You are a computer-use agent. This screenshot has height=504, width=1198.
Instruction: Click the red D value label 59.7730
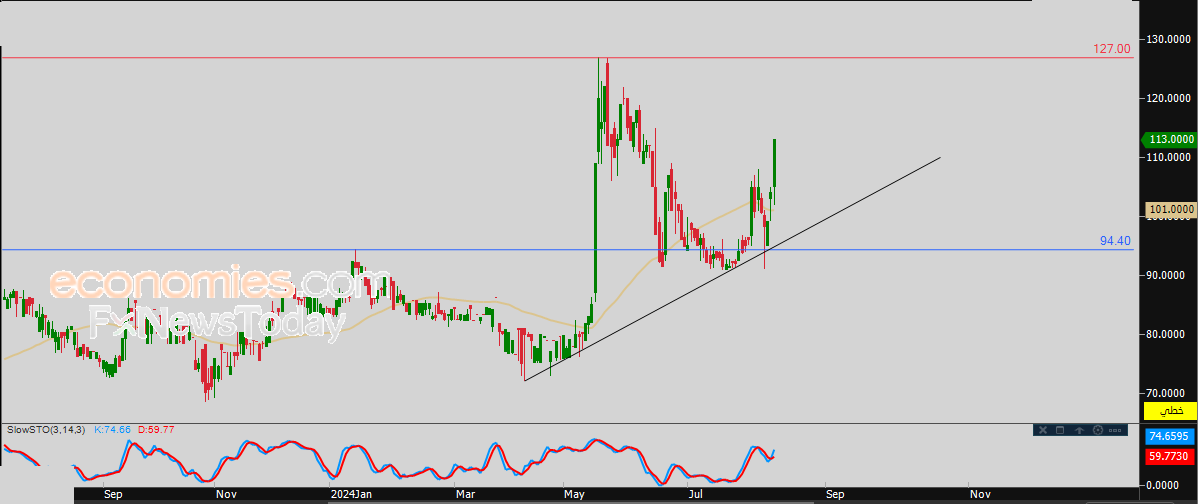pos(1170,456)
